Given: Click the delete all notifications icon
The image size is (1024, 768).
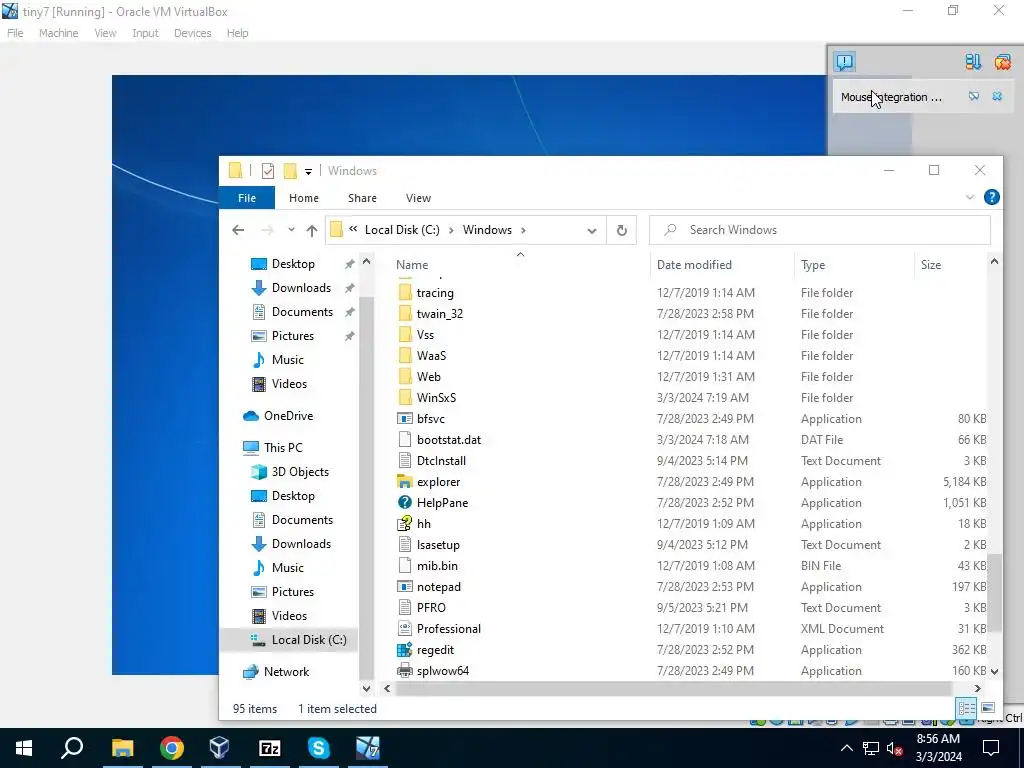Looking at the screenshot, I should [x=1002, y=62].
